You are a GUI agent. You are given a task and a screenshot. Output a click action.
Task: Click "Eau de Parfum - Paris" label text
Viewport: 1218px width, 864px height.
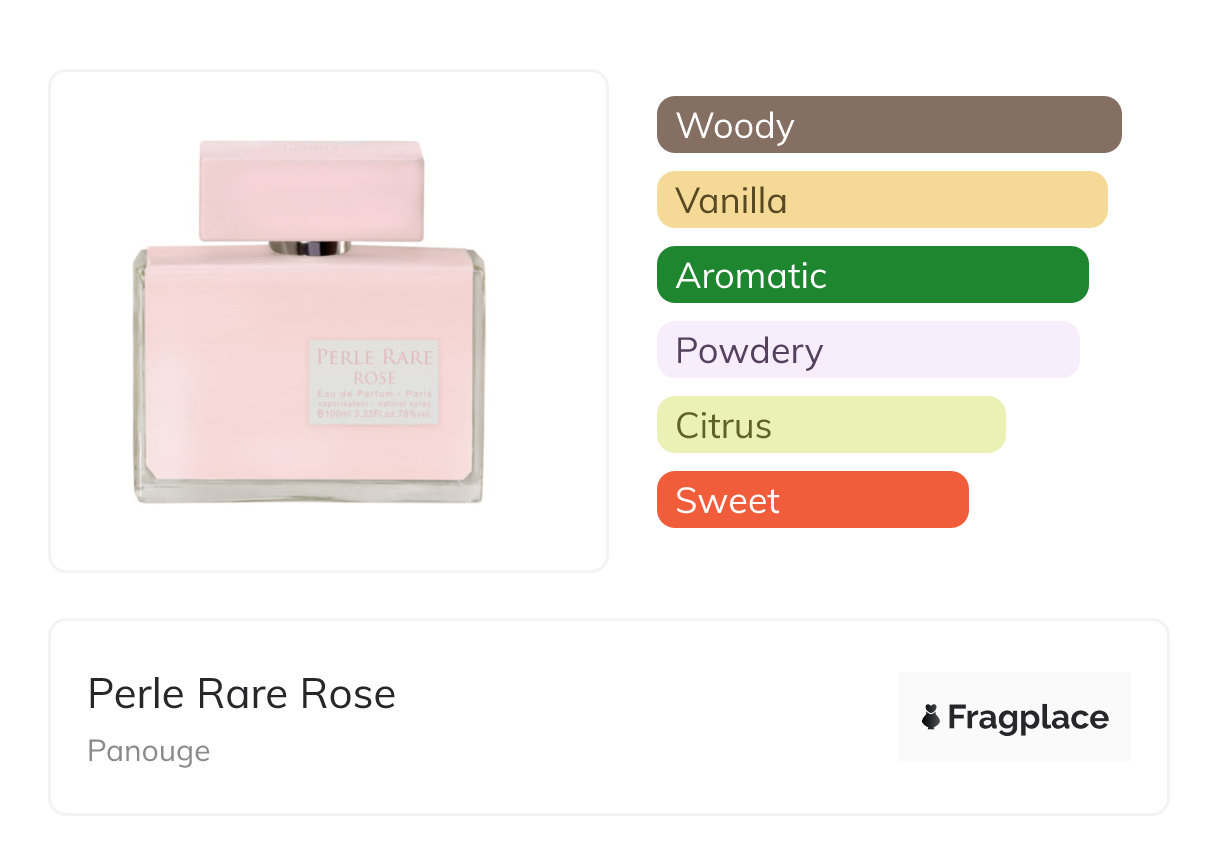coord(374,393)
